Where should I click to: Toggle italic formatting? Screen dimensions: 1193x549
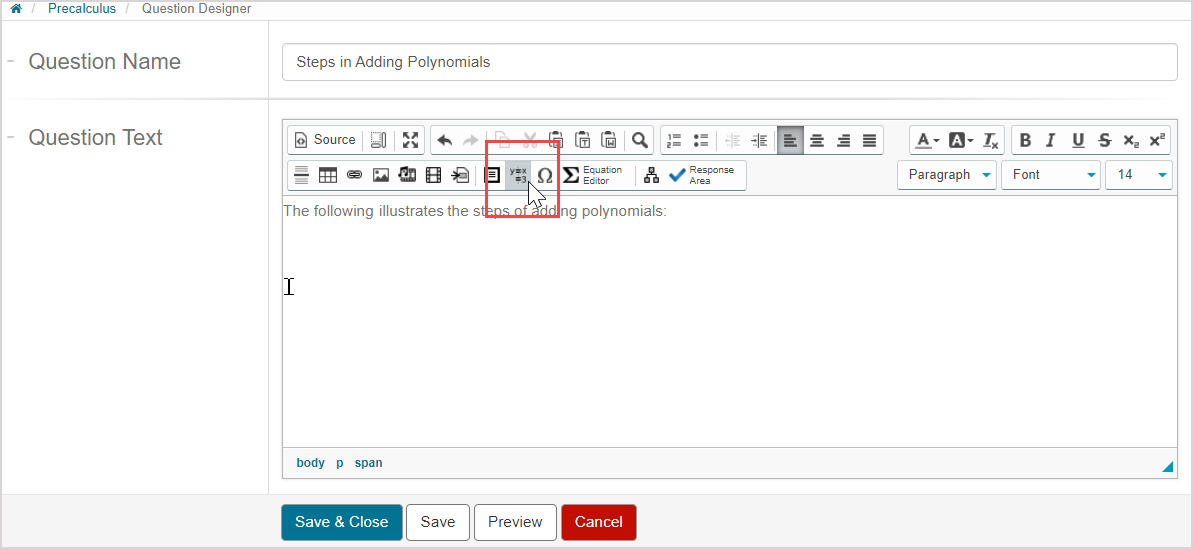1051,140
